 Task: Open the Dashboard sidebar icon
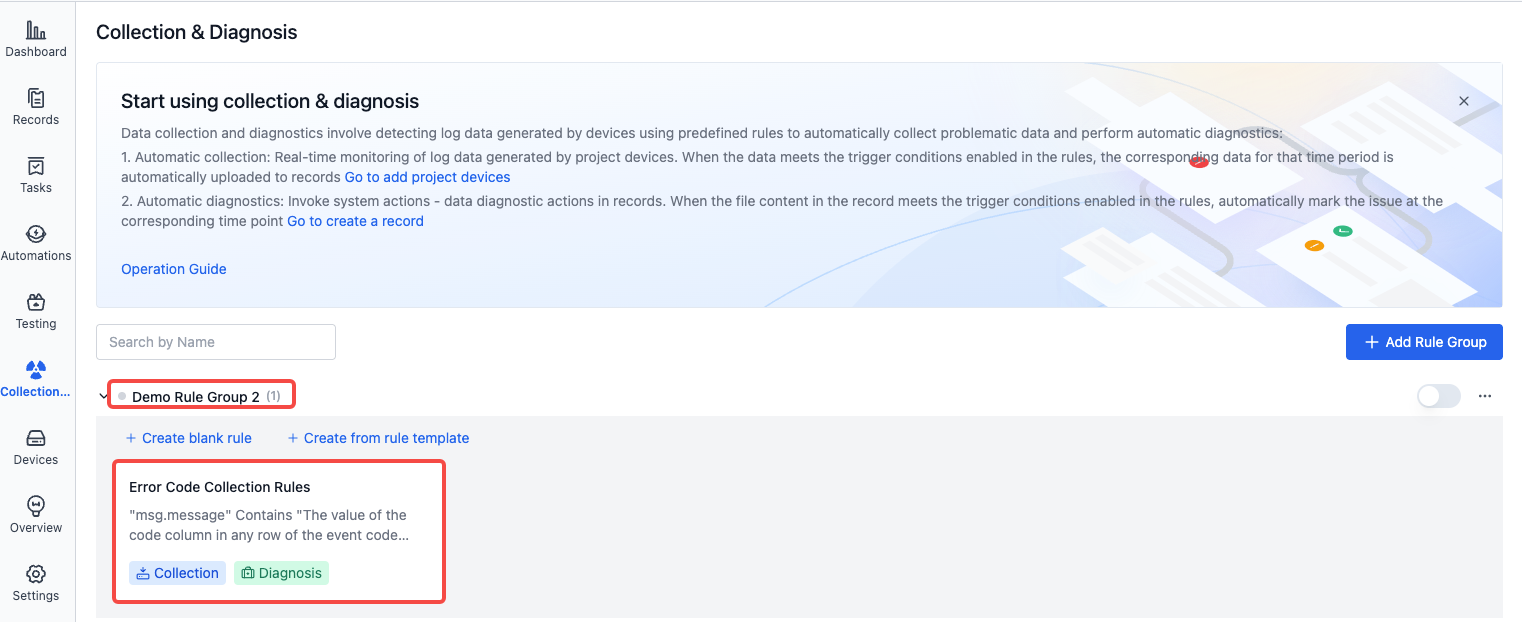pyautogui.click(x=36, y=40)
